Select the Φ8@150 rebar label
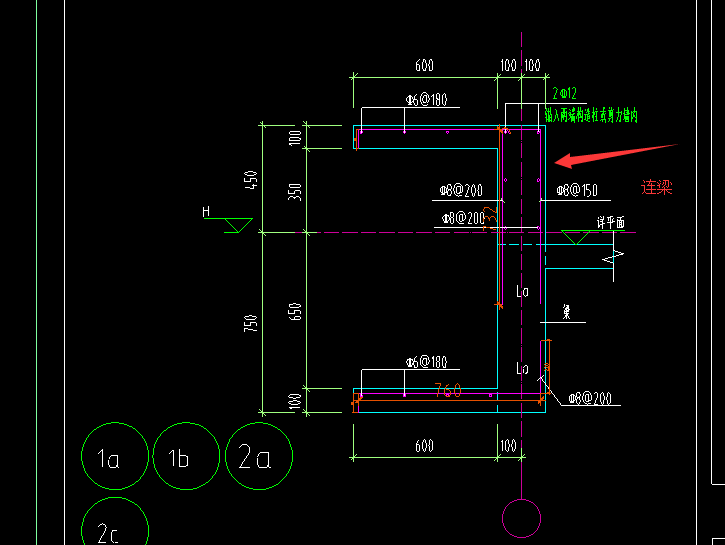This screenshot has width=725, height=545. pos(577,190)
